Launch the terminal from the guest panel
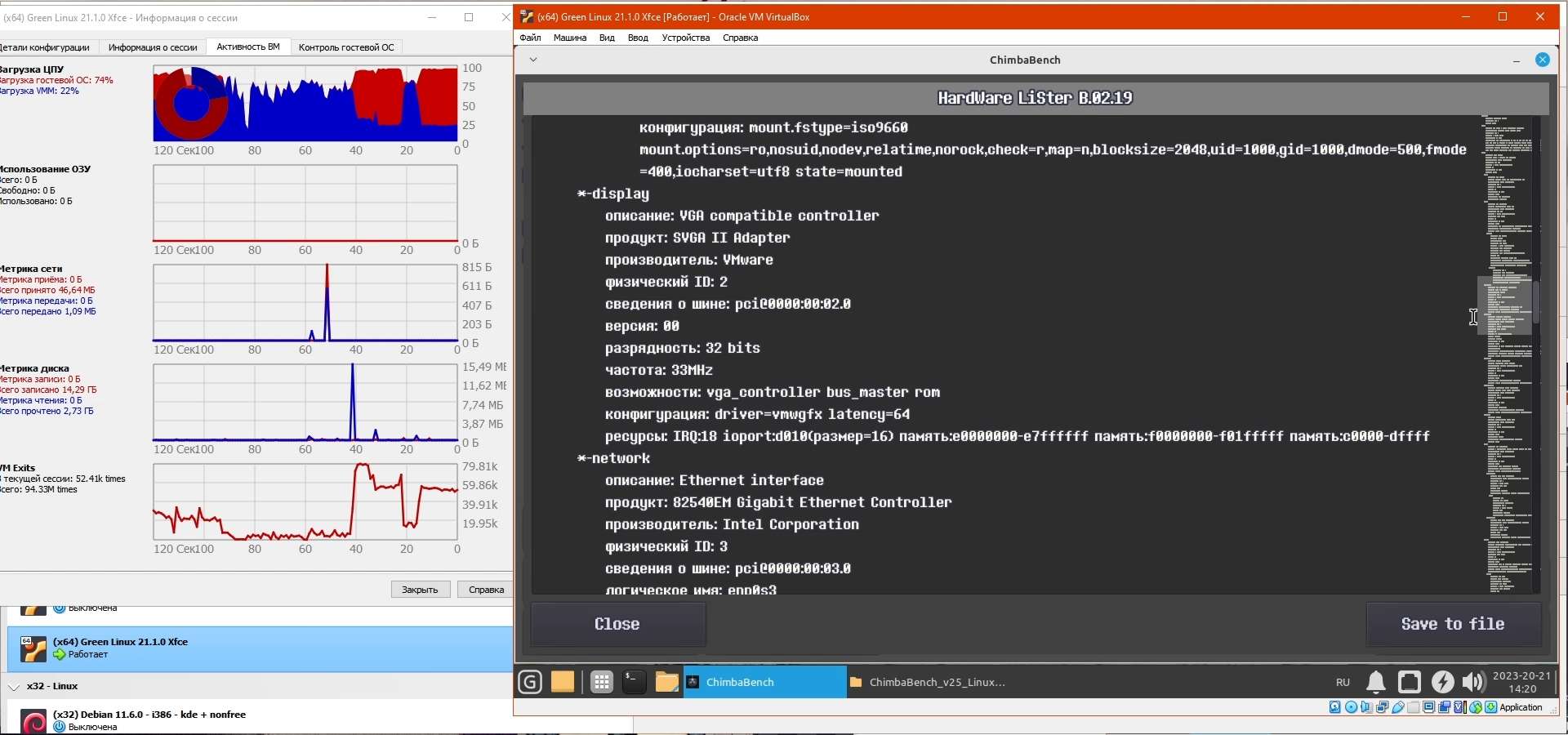 (635, 682)
